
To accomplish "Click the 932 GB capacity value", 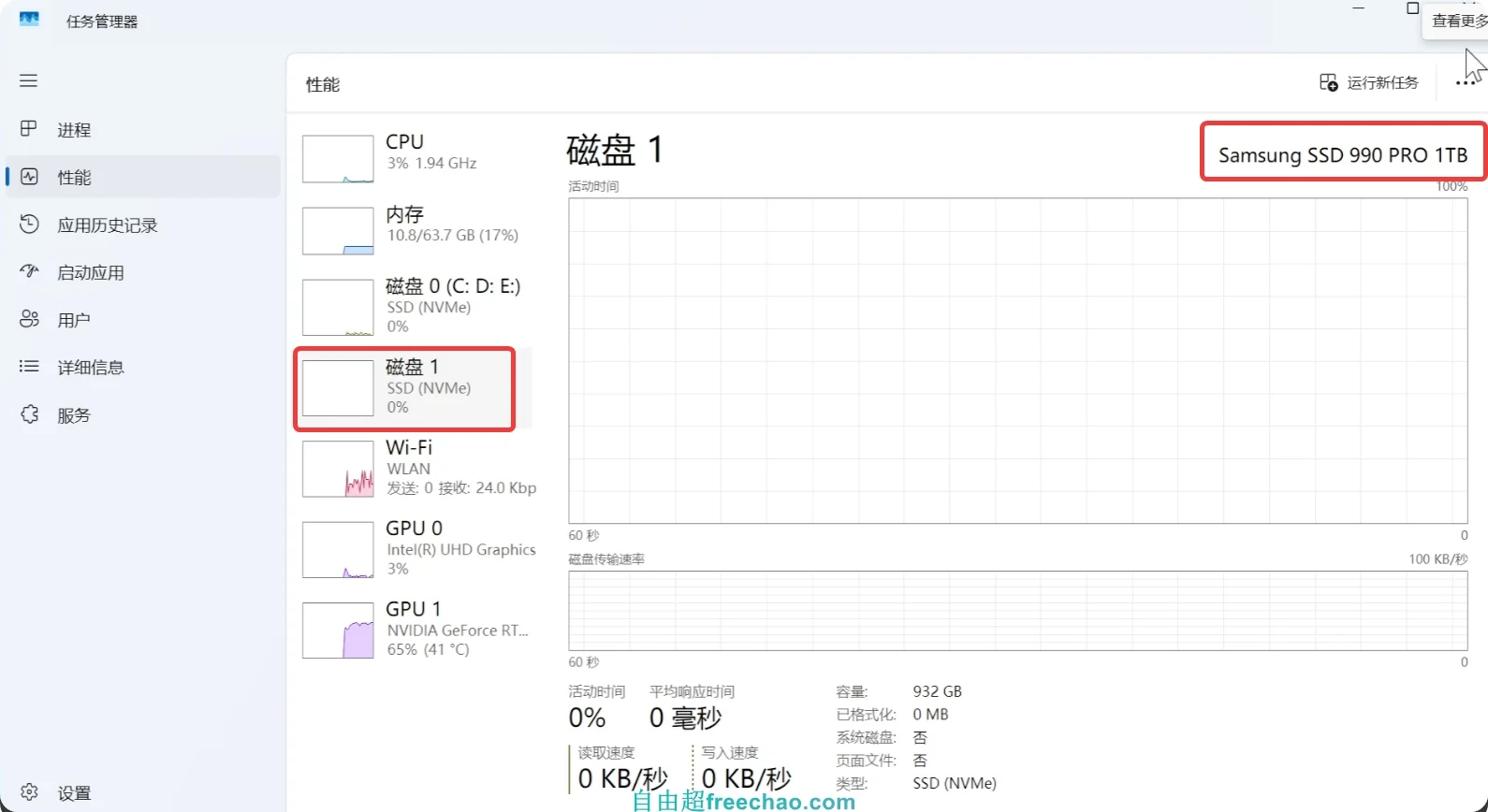I will click(937, 691).
